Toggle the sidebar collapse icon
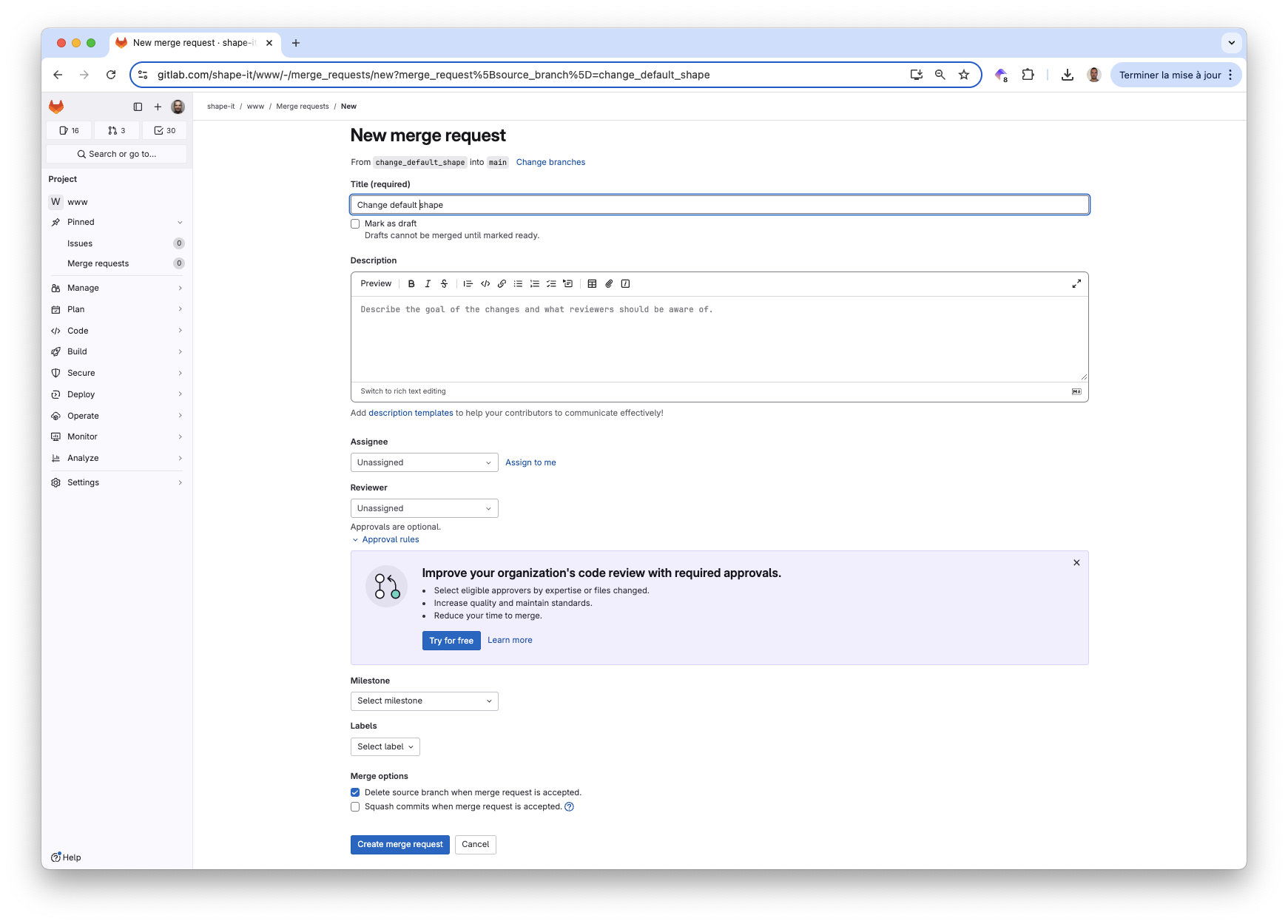Screen dimensions: 1288x924 pos(138,107)
